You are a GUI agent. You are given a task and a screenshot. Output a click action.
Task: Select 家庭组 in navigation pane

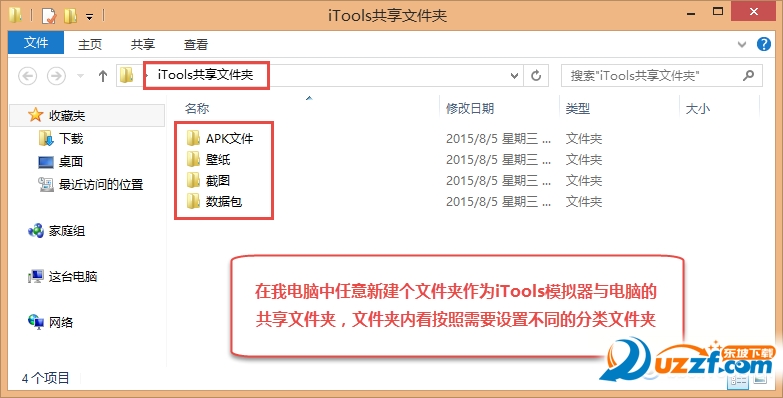point(67,231)
